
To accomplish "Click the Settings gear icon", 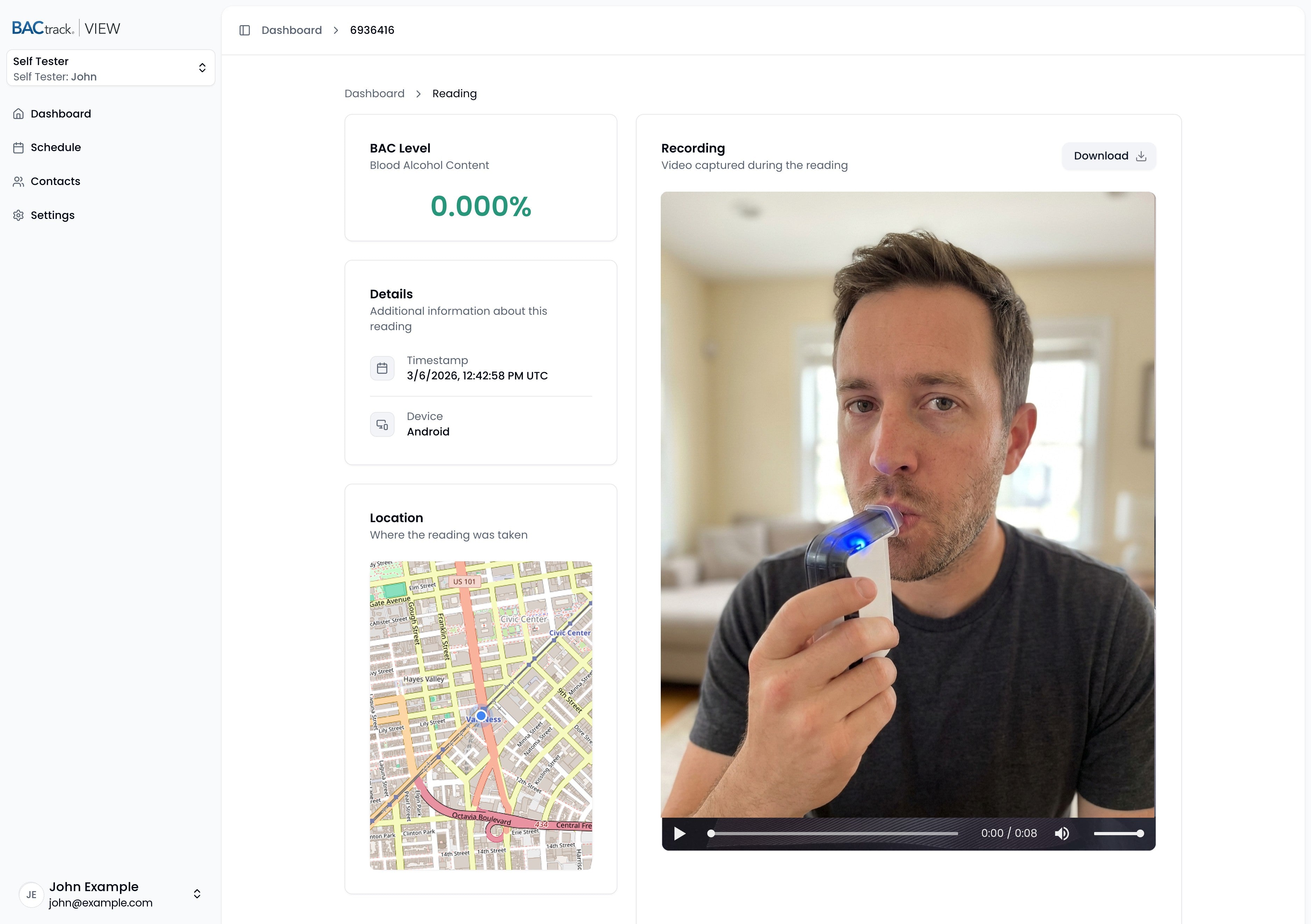I will [18, 215].
